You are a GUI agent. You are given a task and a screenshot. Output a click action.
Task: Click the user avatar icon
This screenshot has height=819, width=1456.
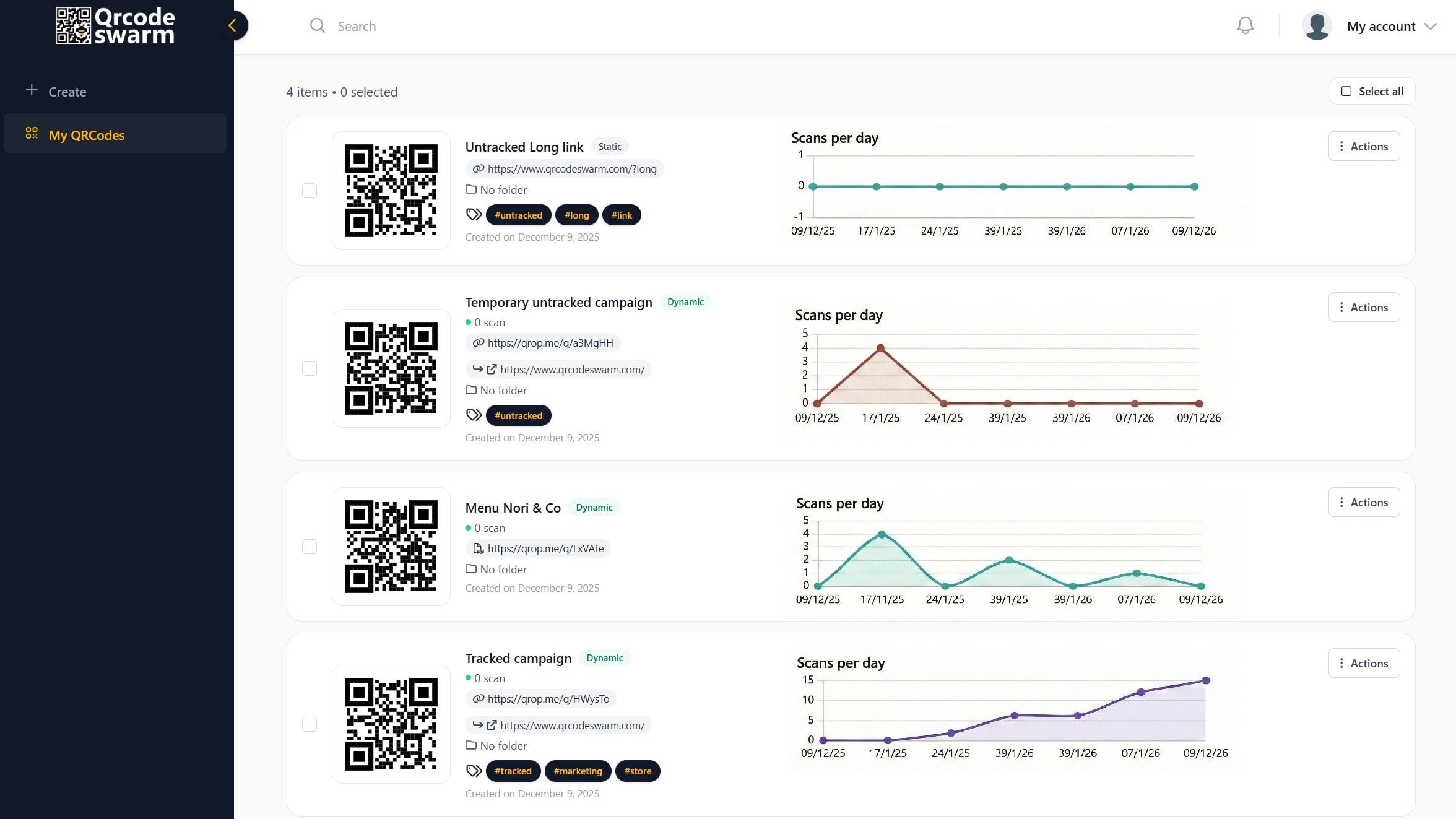coord(1317,26)
